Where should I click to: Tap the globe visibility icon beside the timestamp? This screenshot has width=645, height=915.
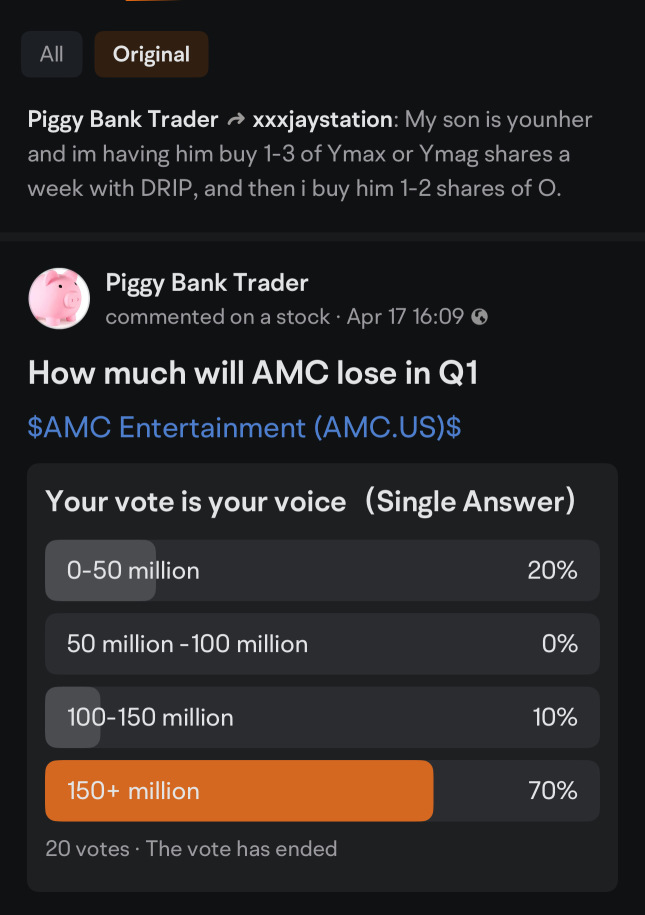(479, 317)
